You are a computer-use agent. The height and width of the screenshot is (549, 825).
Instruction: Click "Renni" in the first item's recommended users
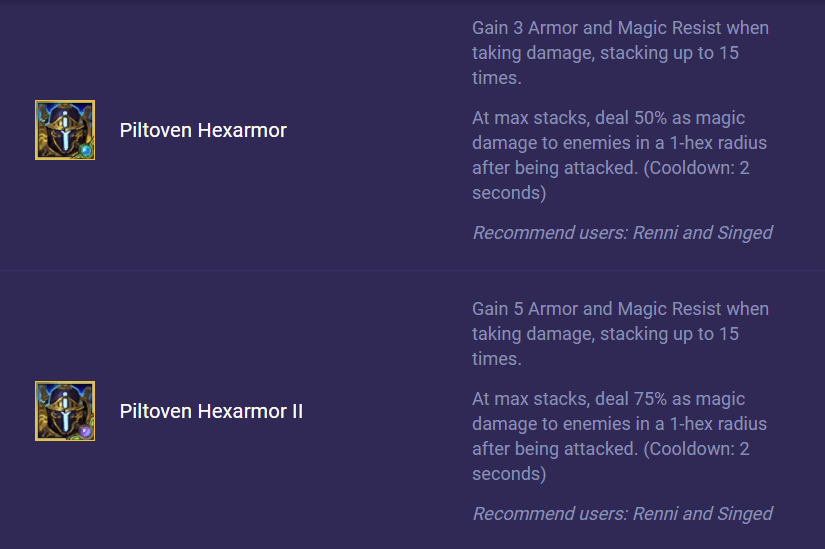tap(656, 233)
